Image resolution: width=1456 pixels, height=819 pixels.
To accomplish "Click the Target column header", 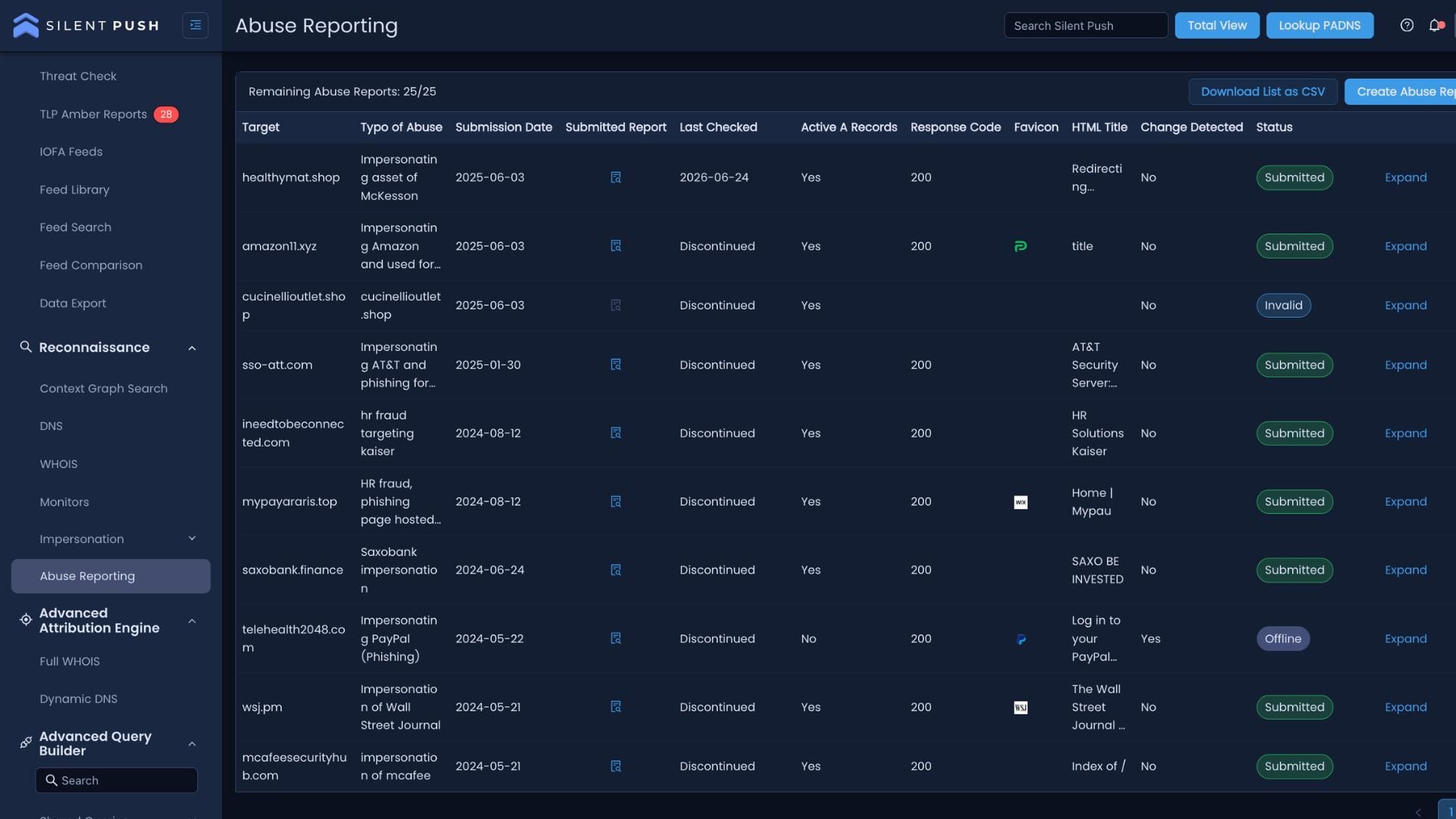I will 261,127.
